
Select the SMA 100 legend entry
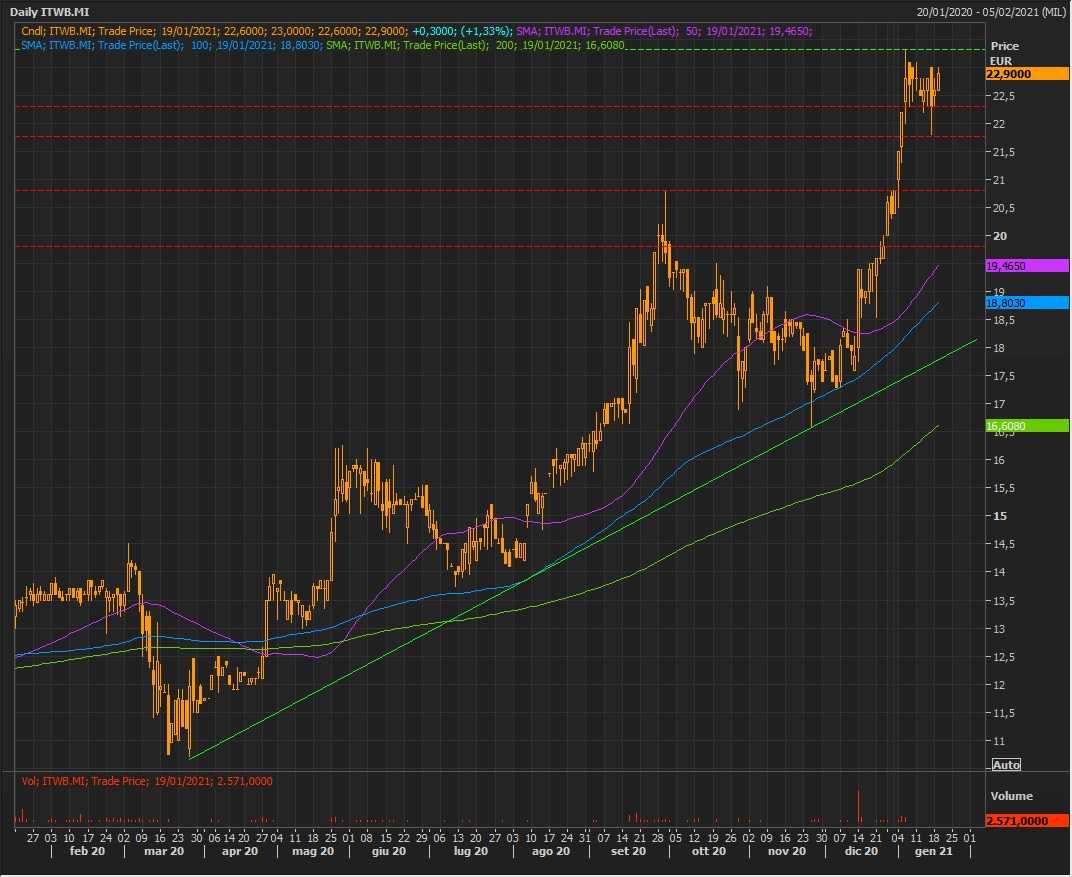click(x=170, y=45)
